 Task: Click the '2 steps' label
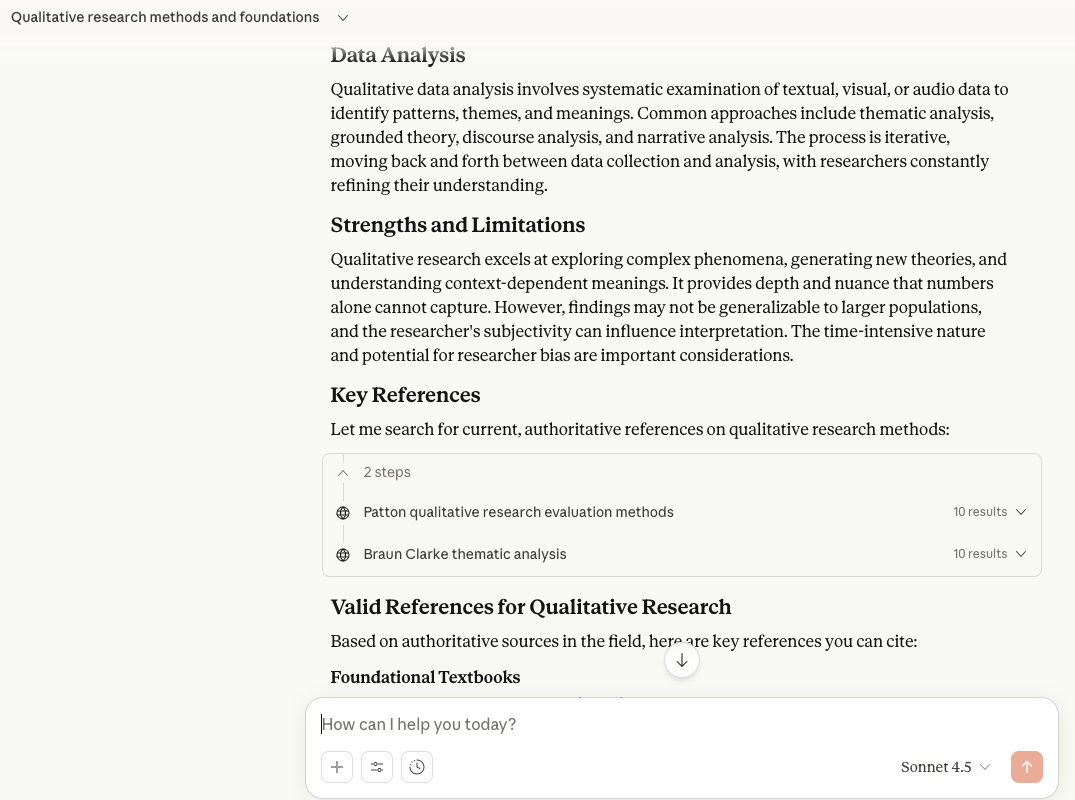[x=387, y=472]
